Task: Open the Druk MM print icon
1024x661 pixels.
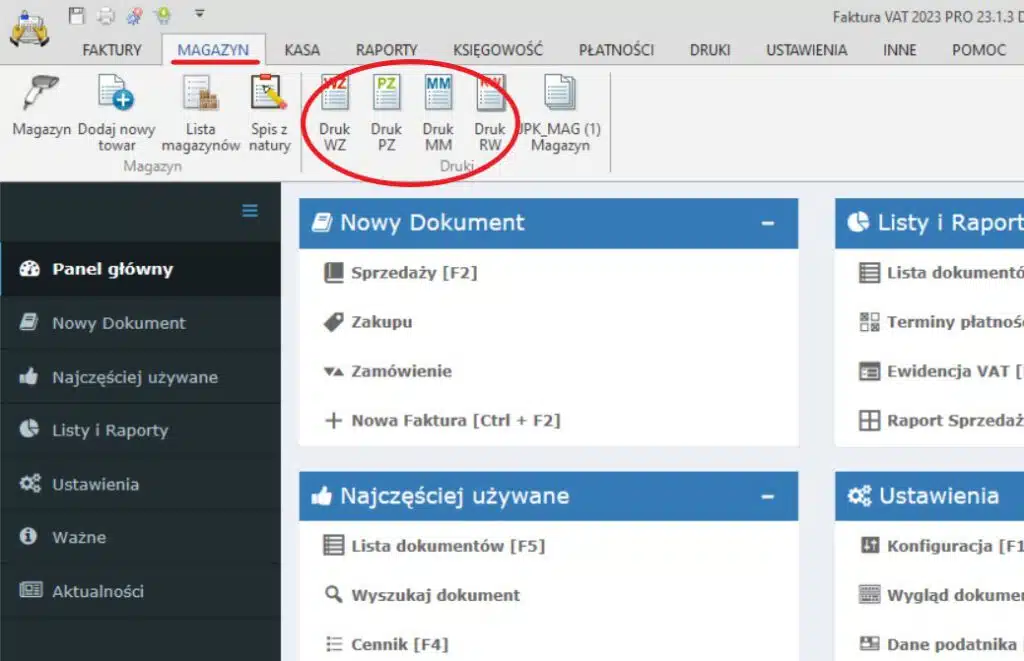Action: (x=438, y=96)
